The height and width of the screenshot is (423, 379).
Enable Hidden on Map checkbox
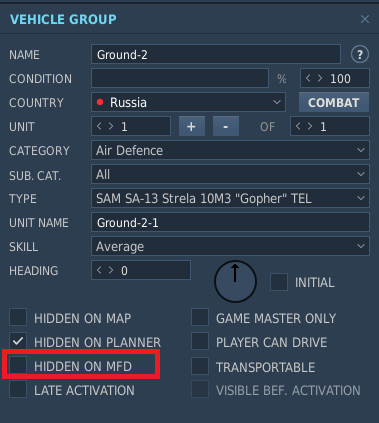[x=18, y=317]
